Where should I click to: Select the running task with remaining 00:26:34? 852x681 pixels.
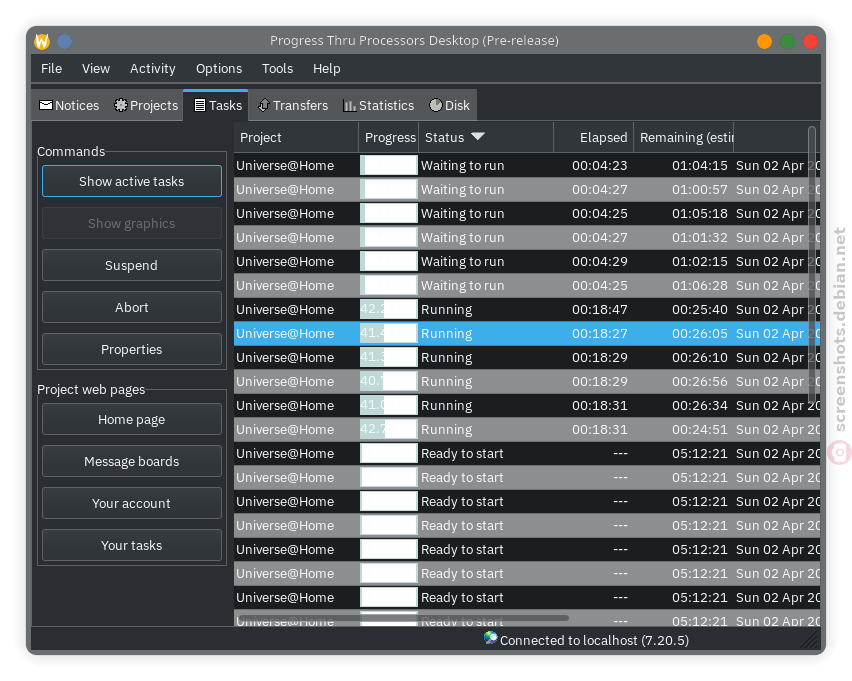pos(527,405)
